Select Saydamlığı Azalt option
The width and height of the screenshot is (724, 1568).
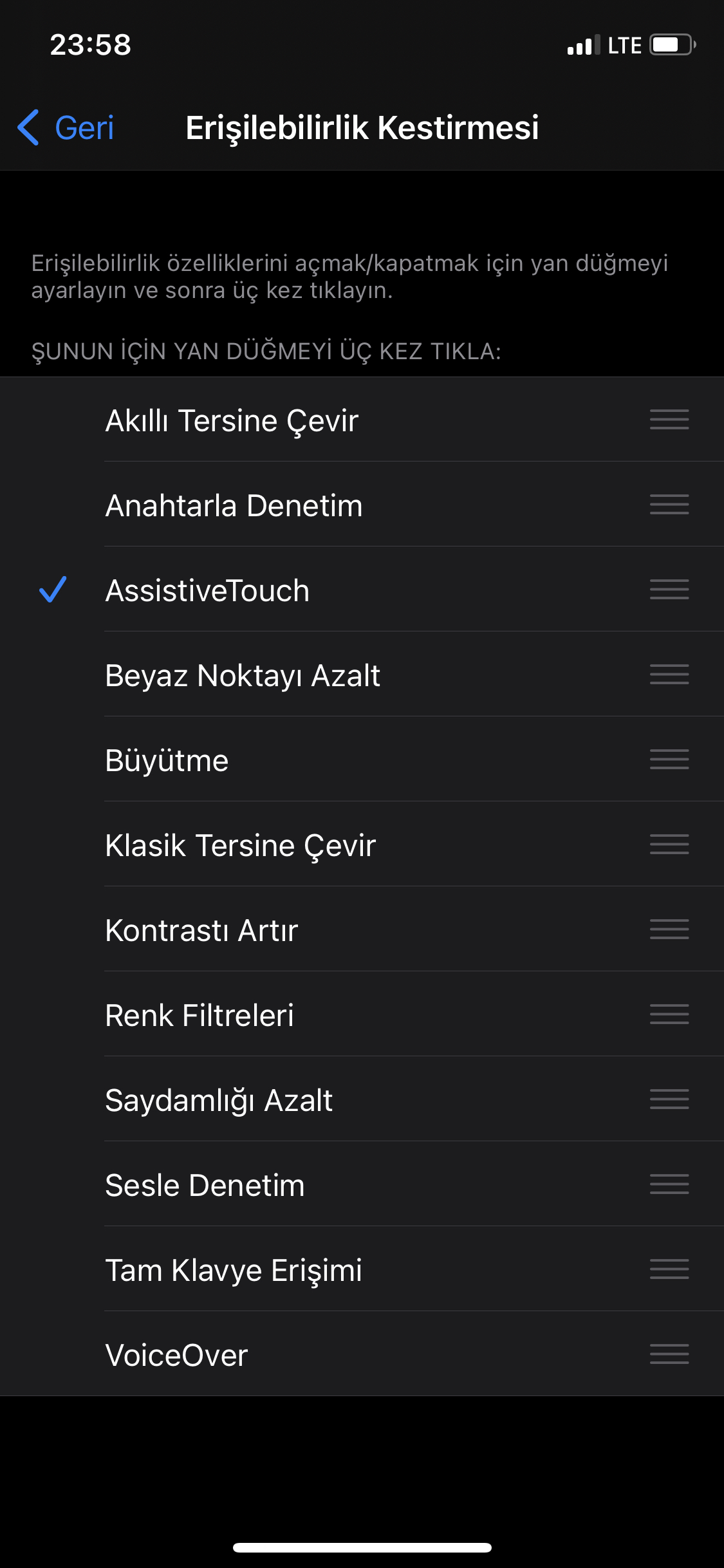click(362, 1099)
